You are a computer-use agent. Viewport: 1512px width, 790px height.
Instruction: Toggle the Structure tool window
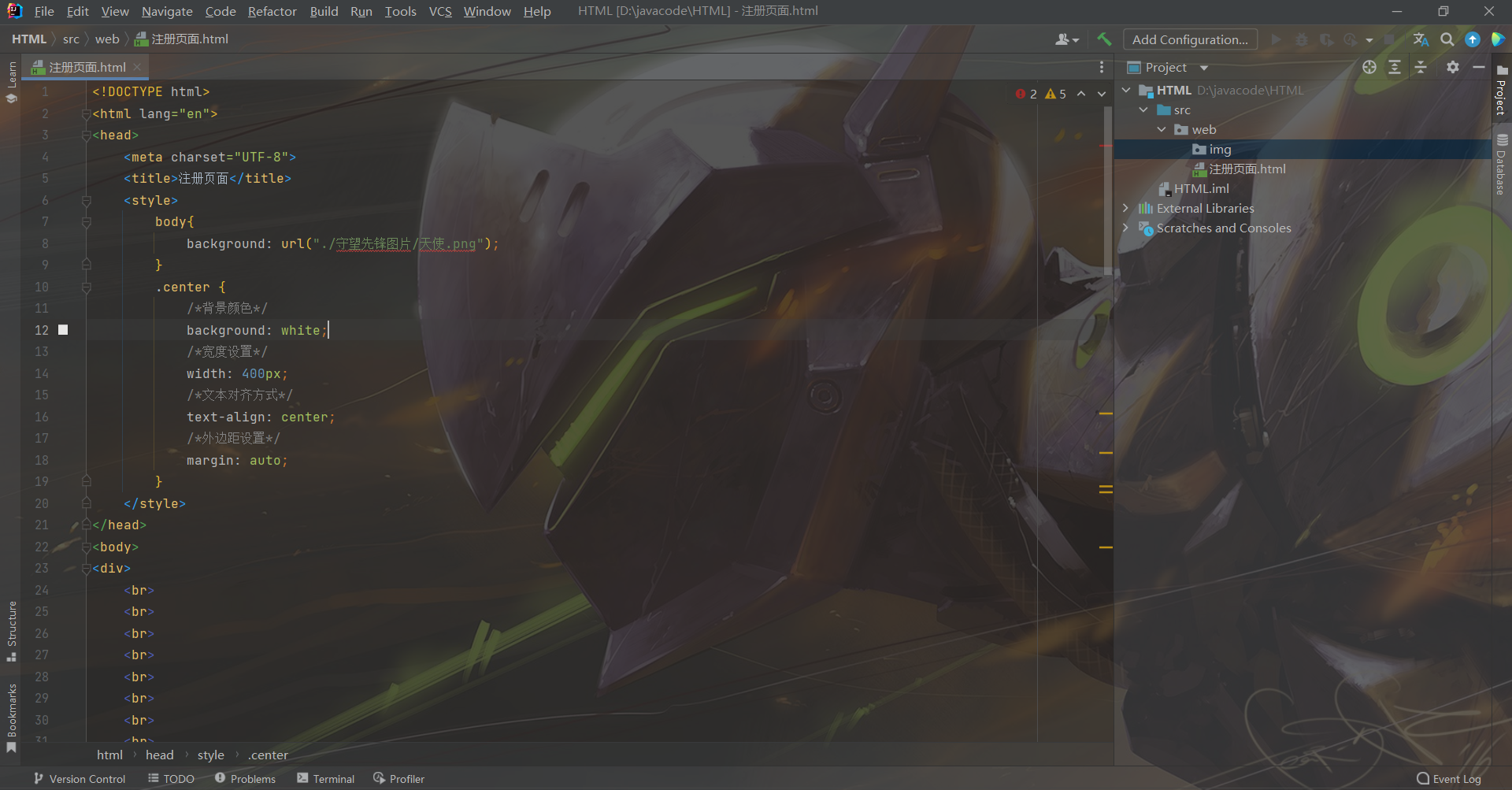click(11, 632)
